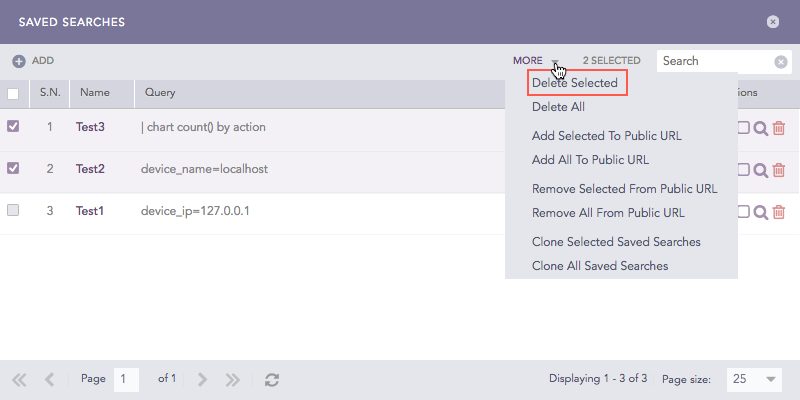Viewport: 800px width, 400px height.
Task: Click the ADD plus icon
Action: [x=19, y=61]
